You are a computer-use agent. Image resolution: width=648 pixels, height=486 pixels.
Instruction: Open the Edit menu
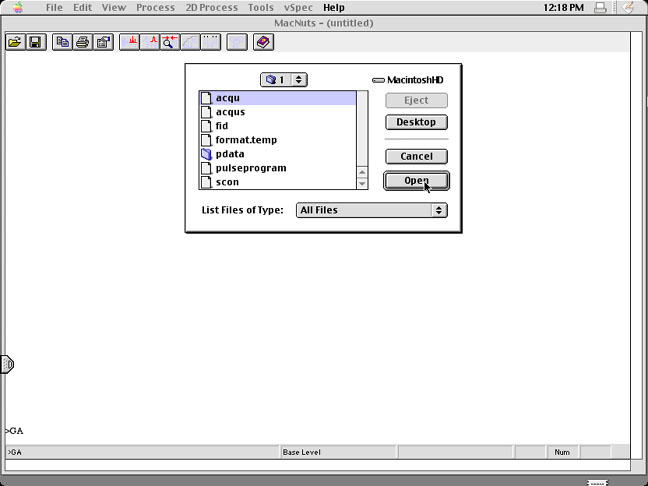click(83, 7)
